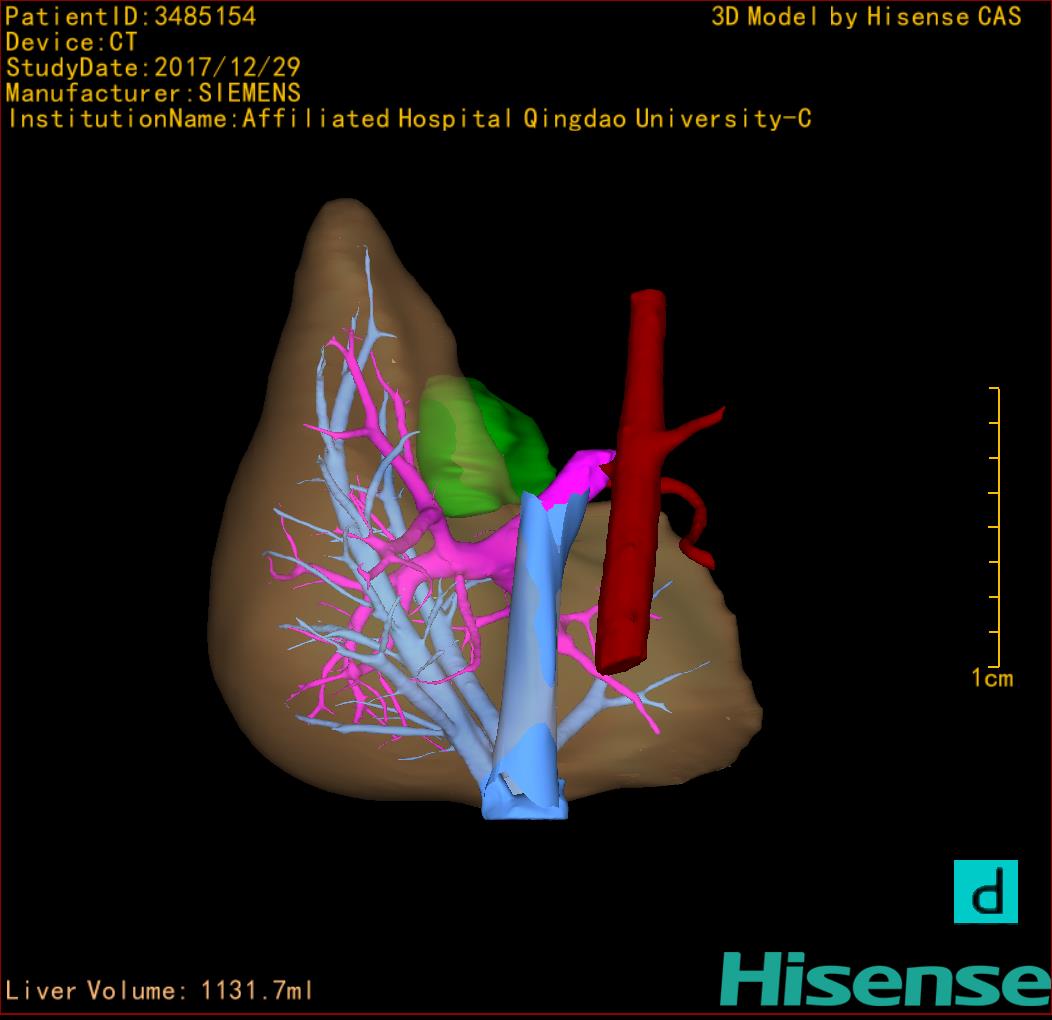Click the 3D Model by Hisense CAS text
The image size is (1052, 1020).
pyautogui.click(x=866, y=16)
